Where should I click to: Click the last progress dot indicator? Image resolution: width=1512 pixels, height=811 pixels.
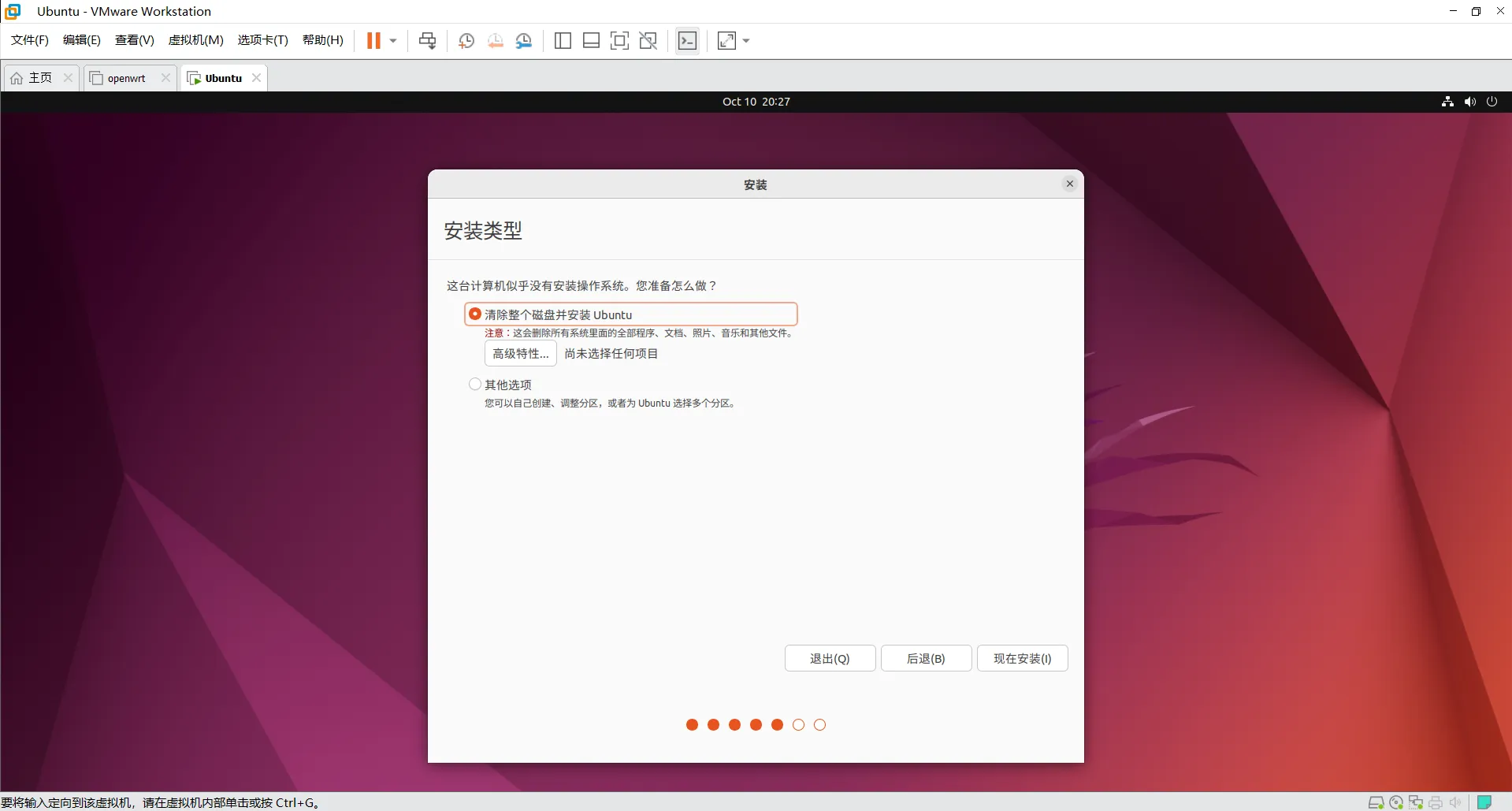click(820, 724)
